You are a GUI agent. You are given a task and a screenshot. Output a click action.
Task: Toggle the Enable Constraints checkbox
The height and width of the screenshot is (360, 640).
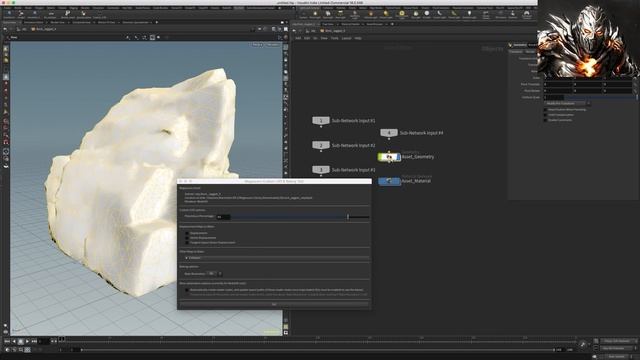point(546,120)
